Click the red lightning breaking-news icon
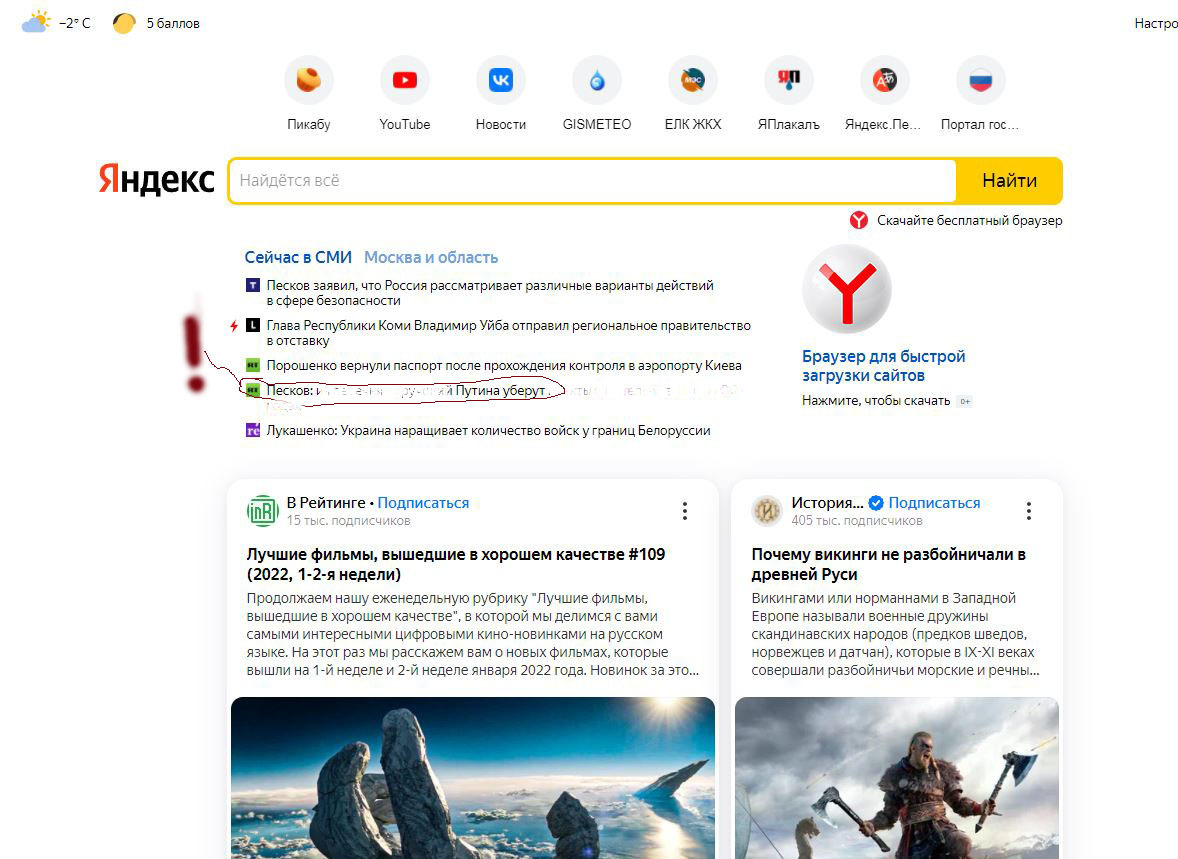 pos(234,325)
